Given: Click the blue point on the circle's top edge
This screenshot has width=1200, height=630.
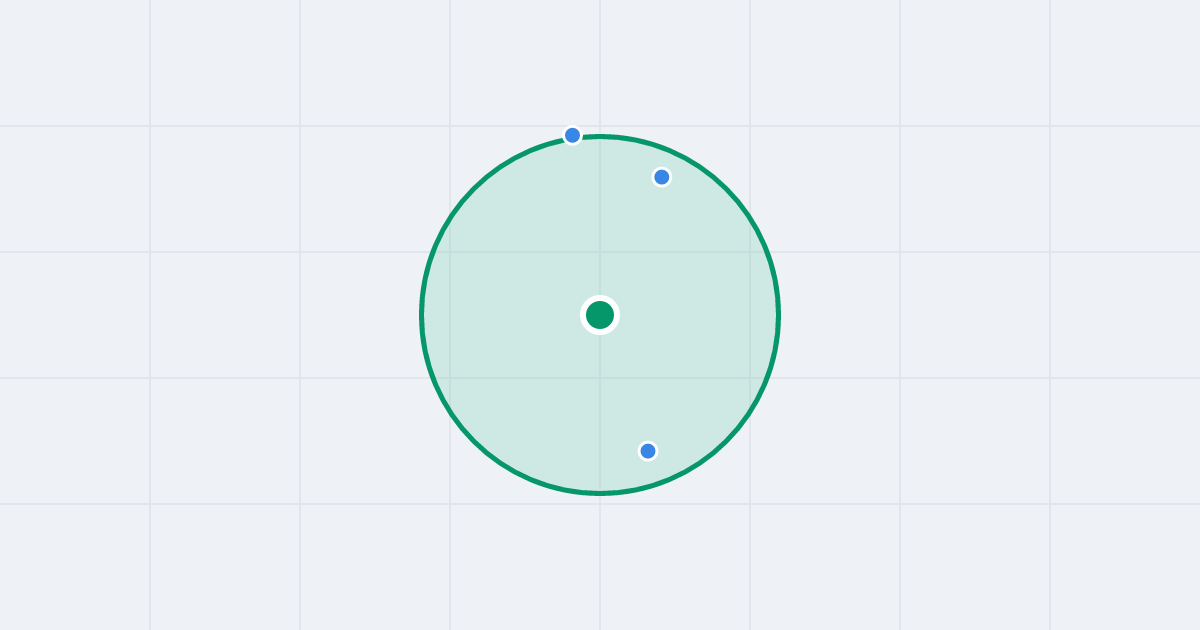Looking at the screenshot, I should pos(572,135).
